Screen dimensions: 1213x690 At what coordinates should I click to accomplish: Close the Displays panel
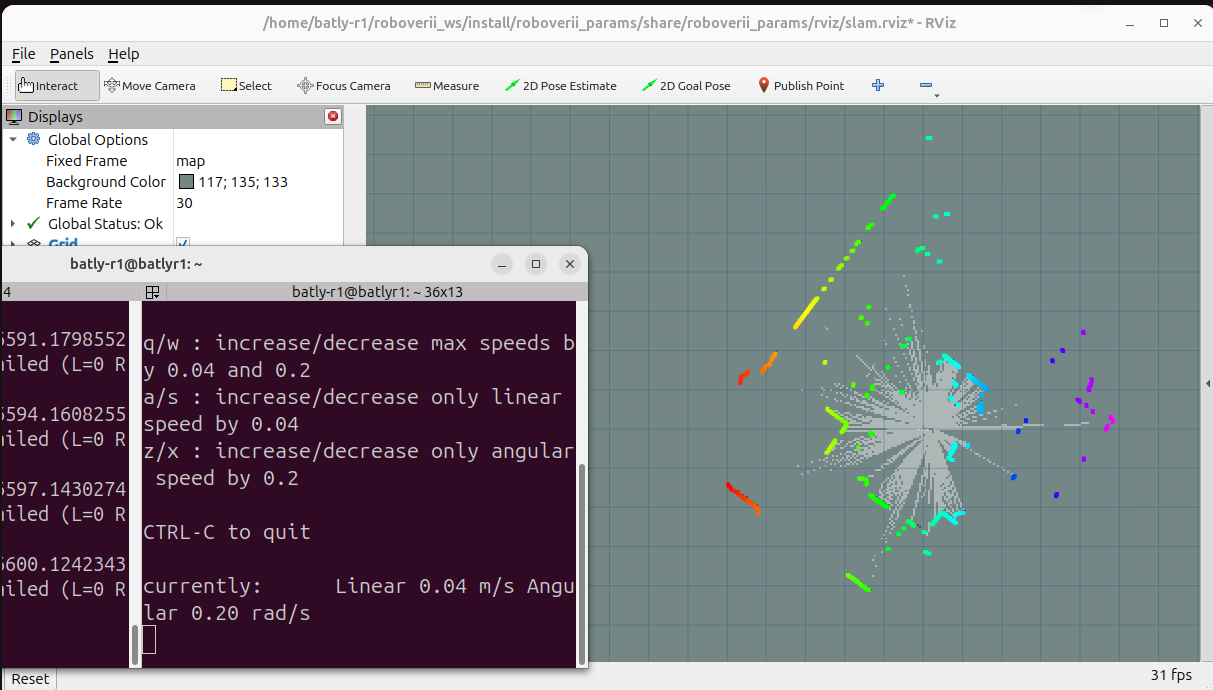pyautogui.click(x=332, y=117)
